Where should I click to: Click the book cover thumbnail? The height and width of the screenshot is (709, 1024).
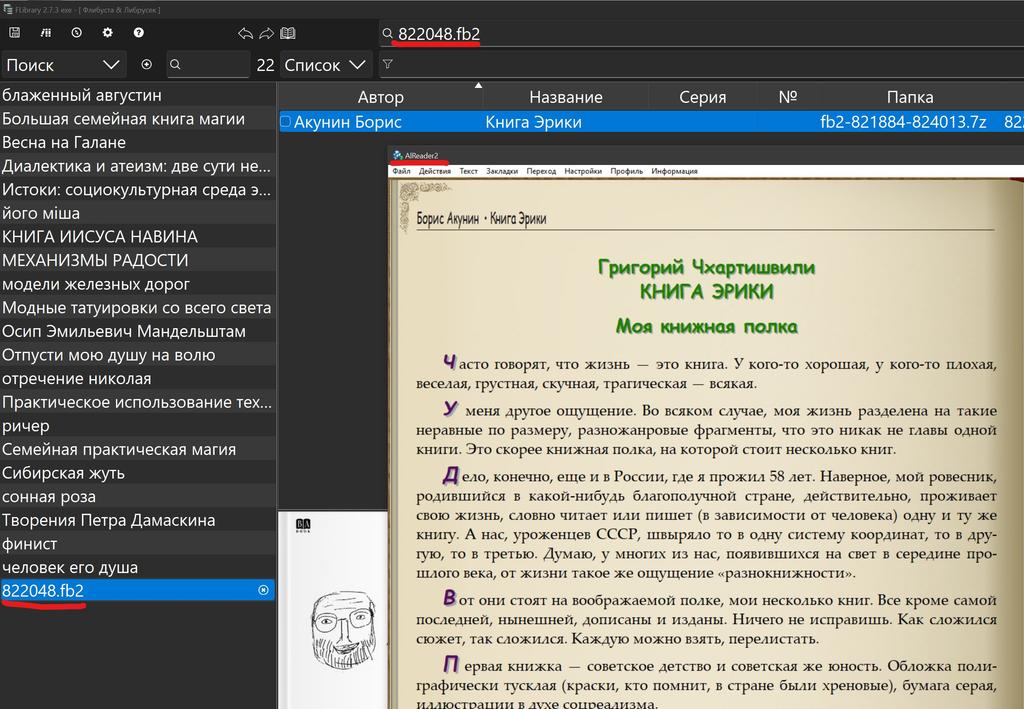pyautogui.click(x=333, y=610)
